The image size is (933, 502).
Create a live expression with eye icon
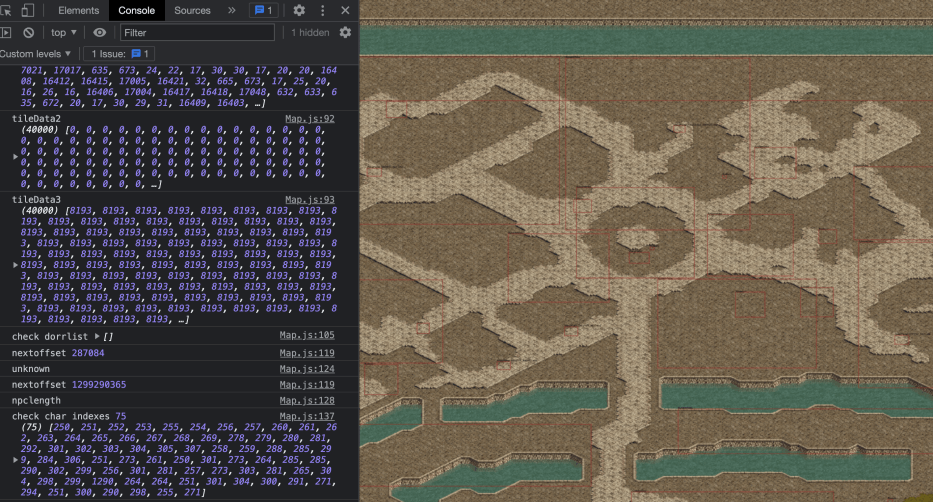pos(100,33)
